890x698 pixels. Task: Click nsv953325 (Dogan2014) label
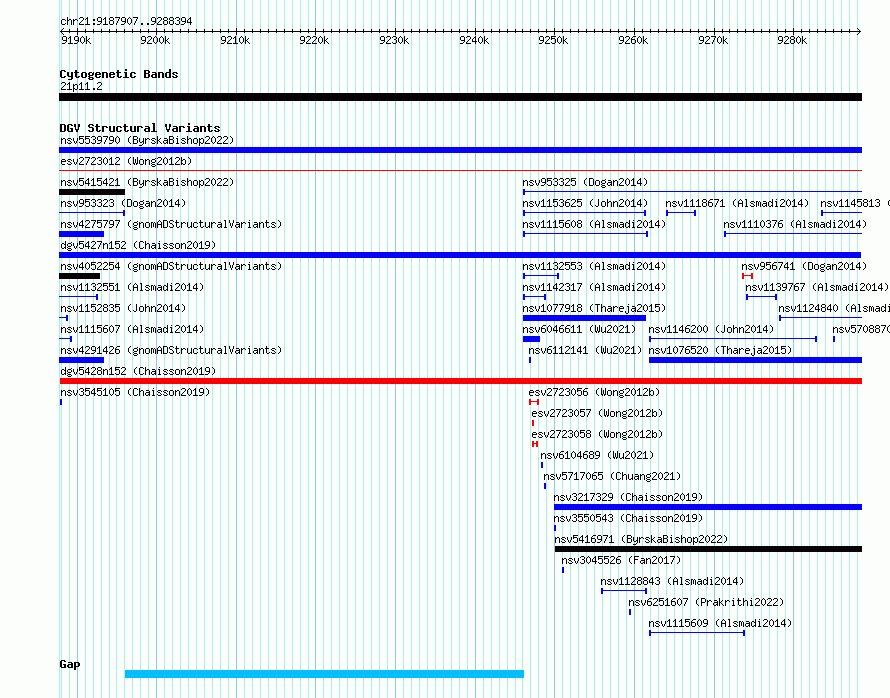pos(585,182)
